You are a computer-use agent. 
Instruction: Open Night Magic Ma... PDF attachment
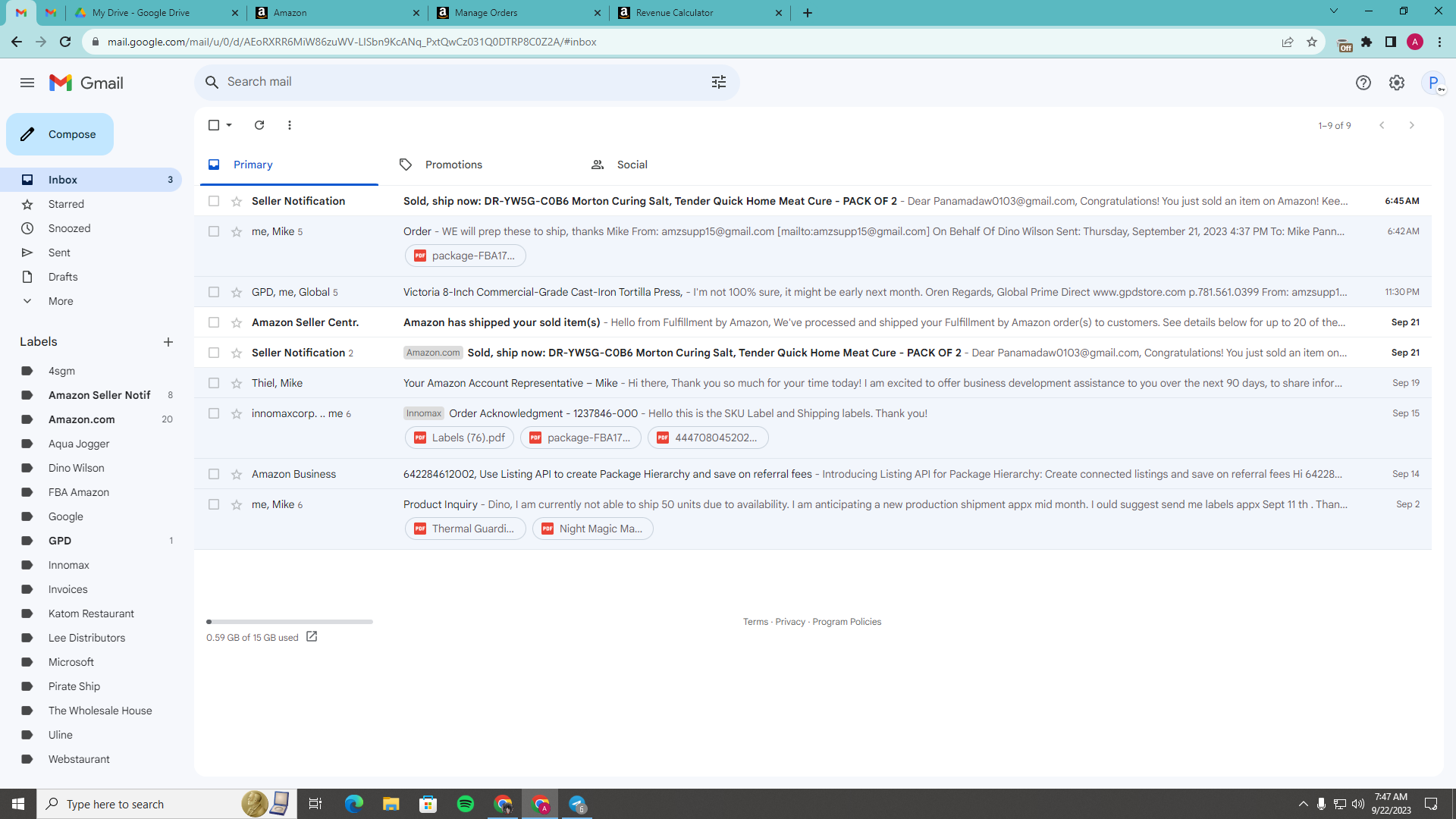593,529
